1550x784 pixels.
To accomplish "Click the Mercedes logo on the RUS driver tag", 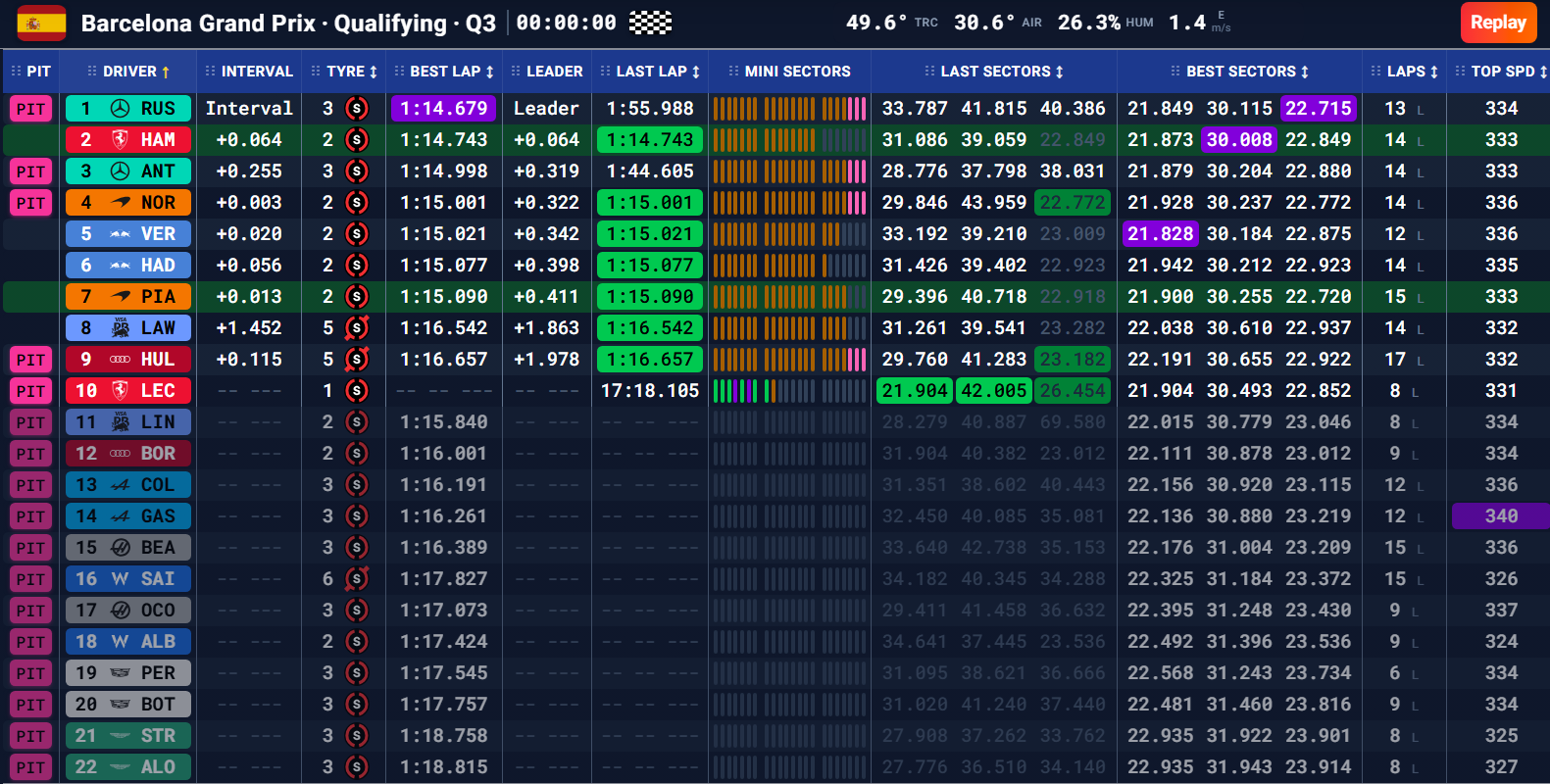I will click(x=120, y=109).
